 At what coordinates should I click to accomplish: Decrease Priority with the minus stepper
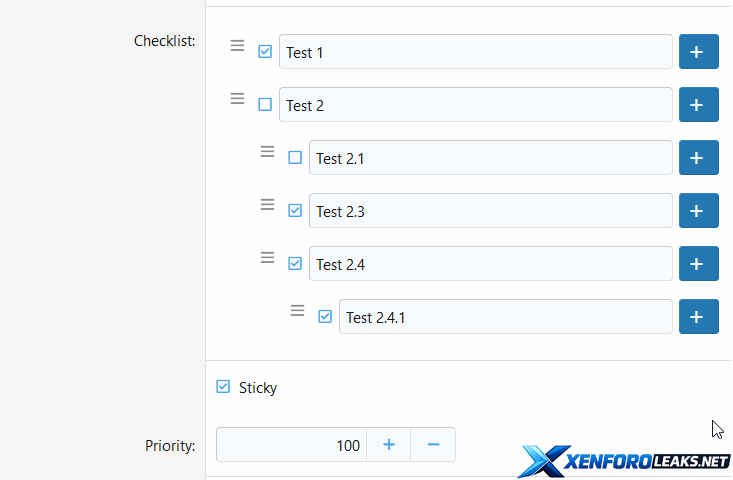433,445
